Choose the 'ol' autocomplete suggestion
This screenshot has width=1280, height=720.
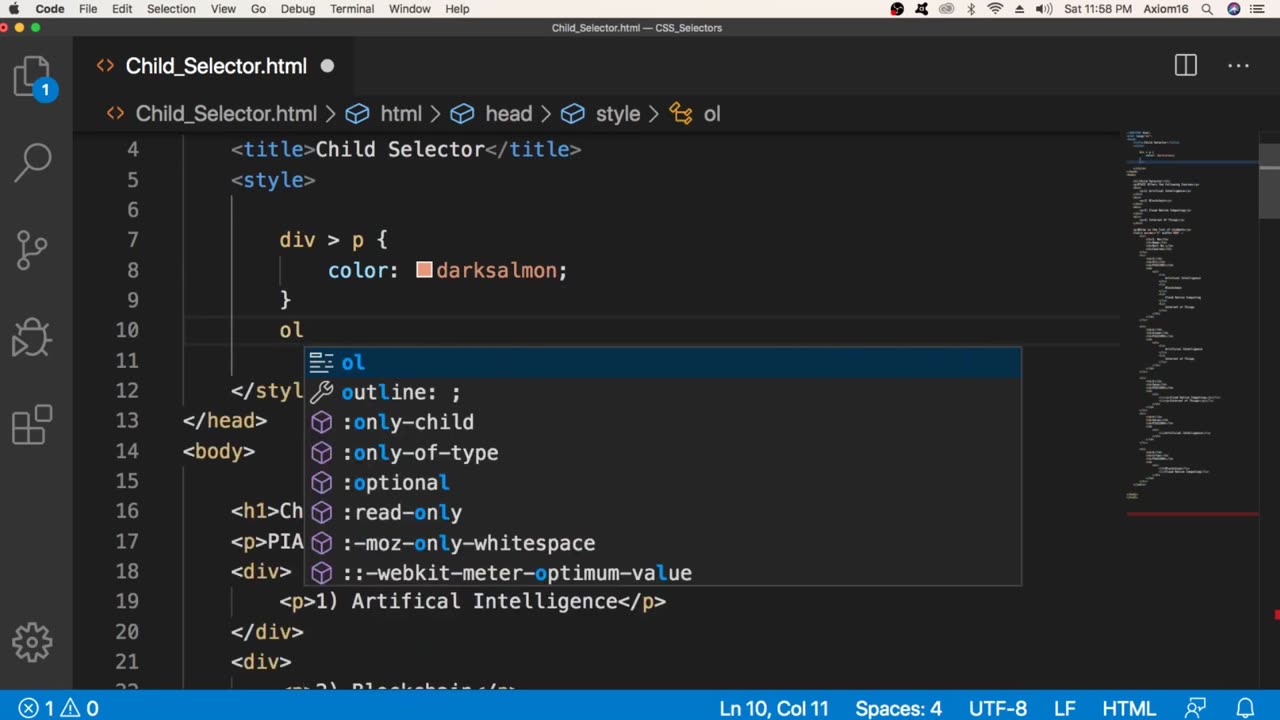pos(663,362)
